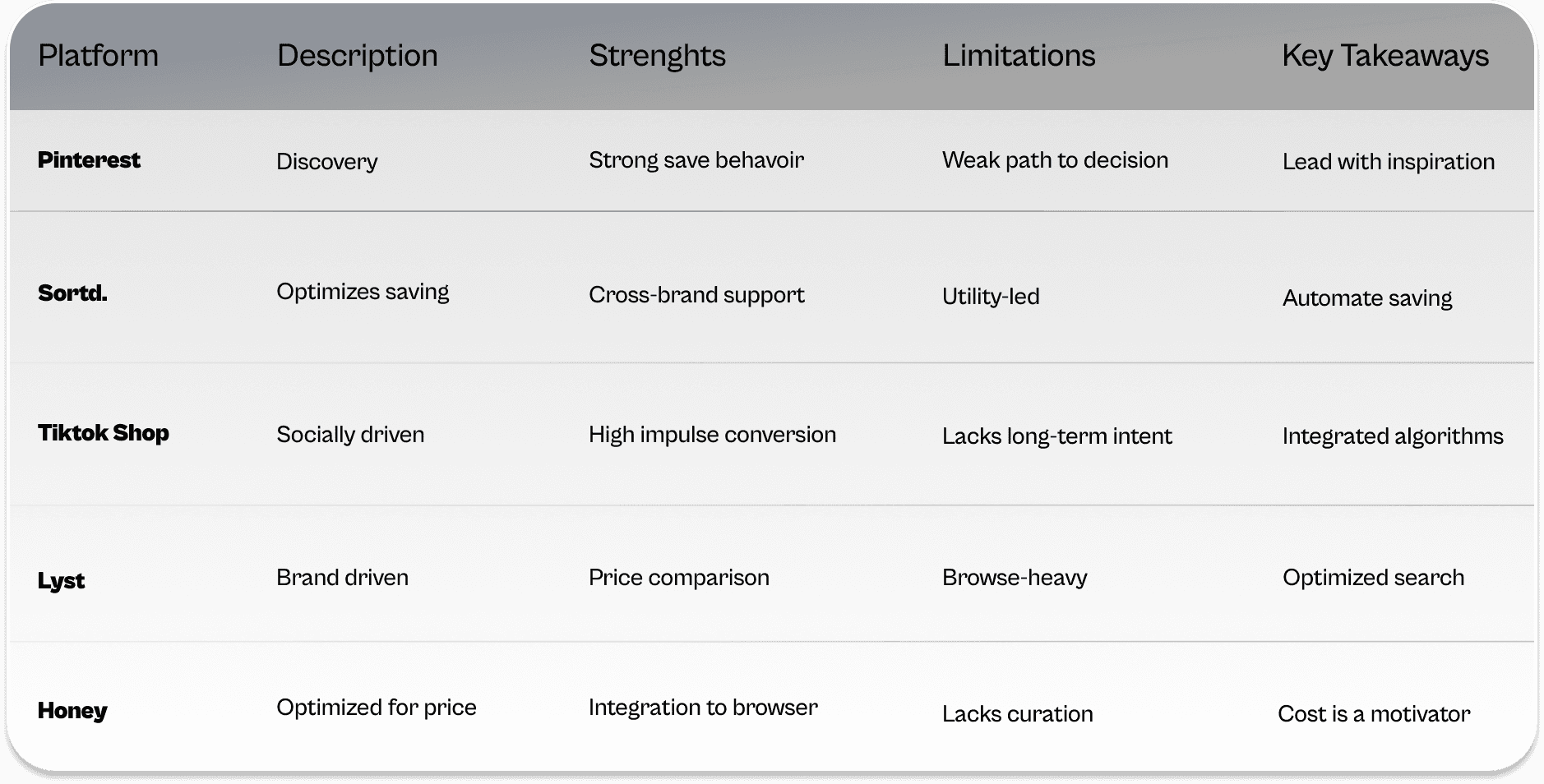Screen dimensions: 1544x784
Task: Click the 'Lead with inspiration' takeaway
Action: tap(1389, 161)
